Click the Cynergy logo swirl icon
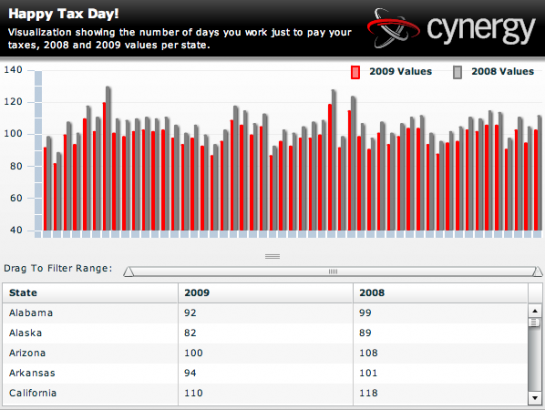 (394, 28)
